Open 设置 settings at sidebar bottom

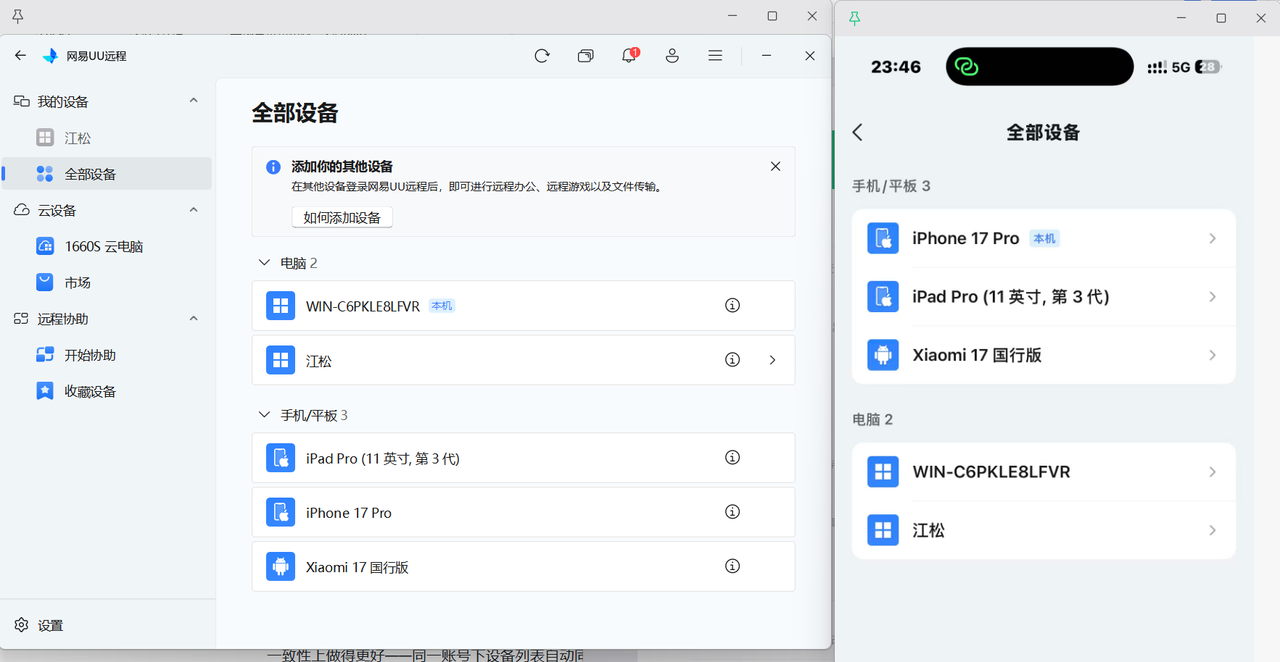point(39,625)
